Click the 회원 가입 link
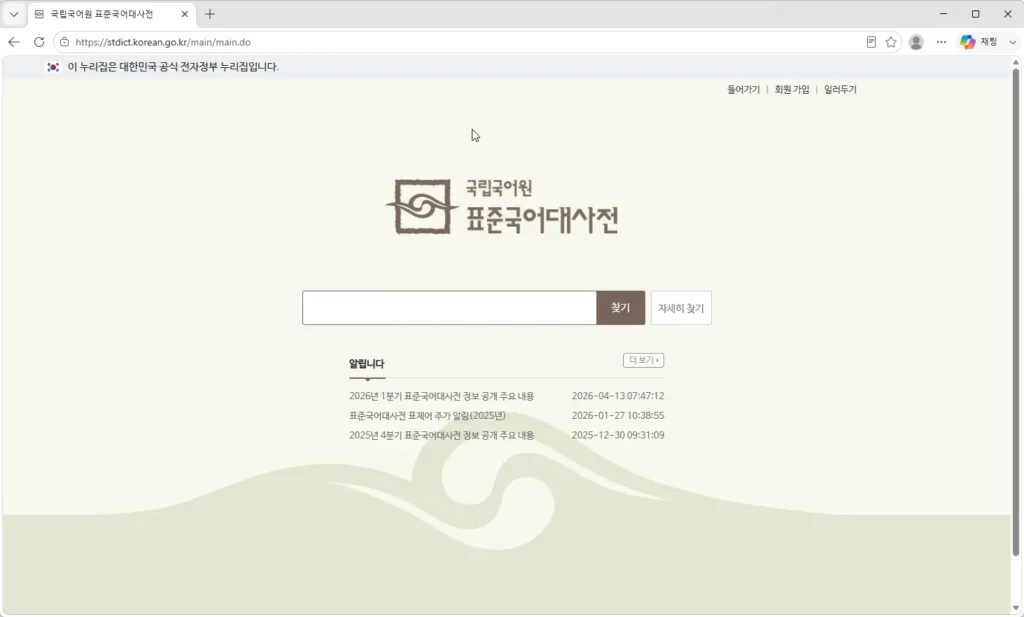The image size is (1024, 617). [792, 89]
